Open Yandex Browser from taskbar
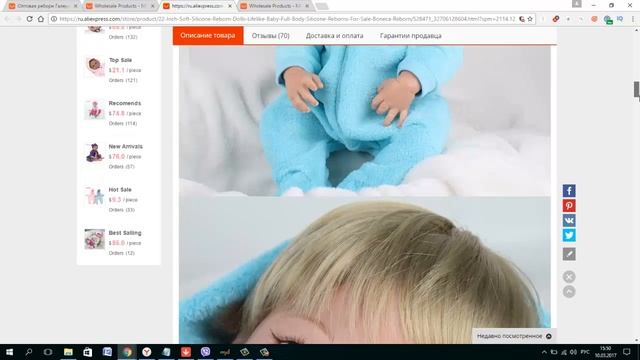The image size is (640, 360). 147,352
